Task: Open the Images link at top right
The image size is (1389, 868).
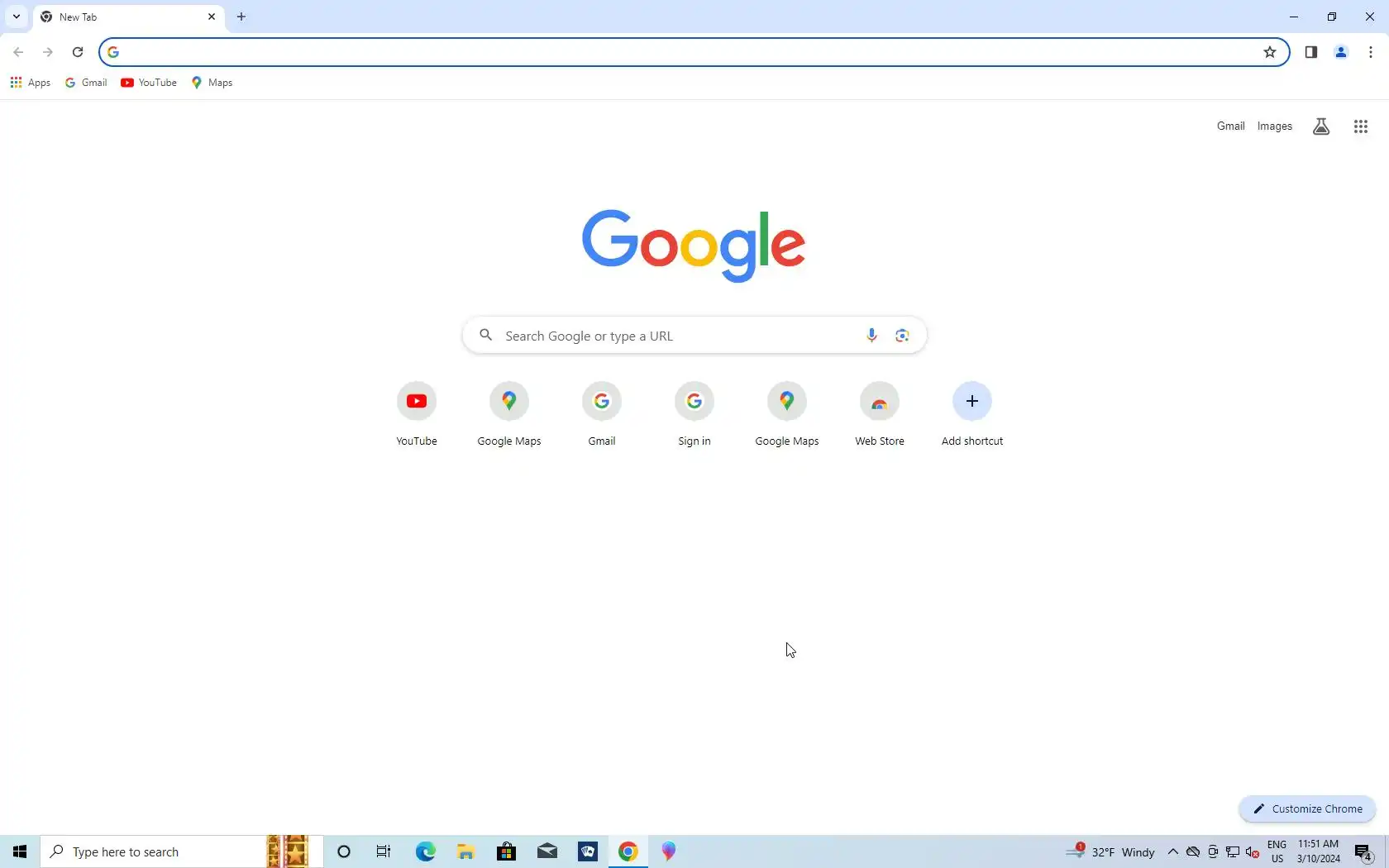Action: pos(1274,126)
